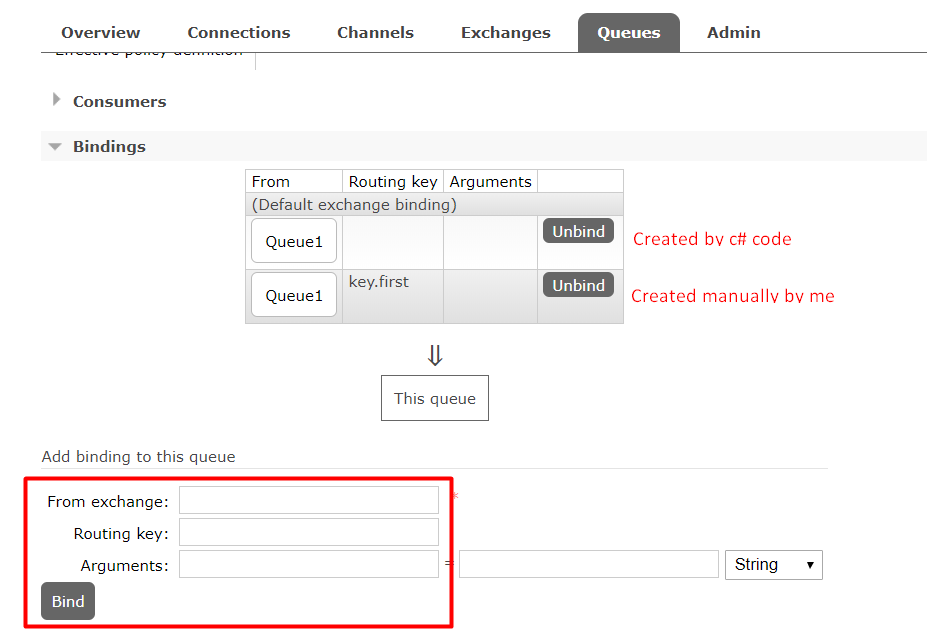Open Queue1 in the key.first row
This screenshot has height=644, width=927.
(x=293, y=294)
